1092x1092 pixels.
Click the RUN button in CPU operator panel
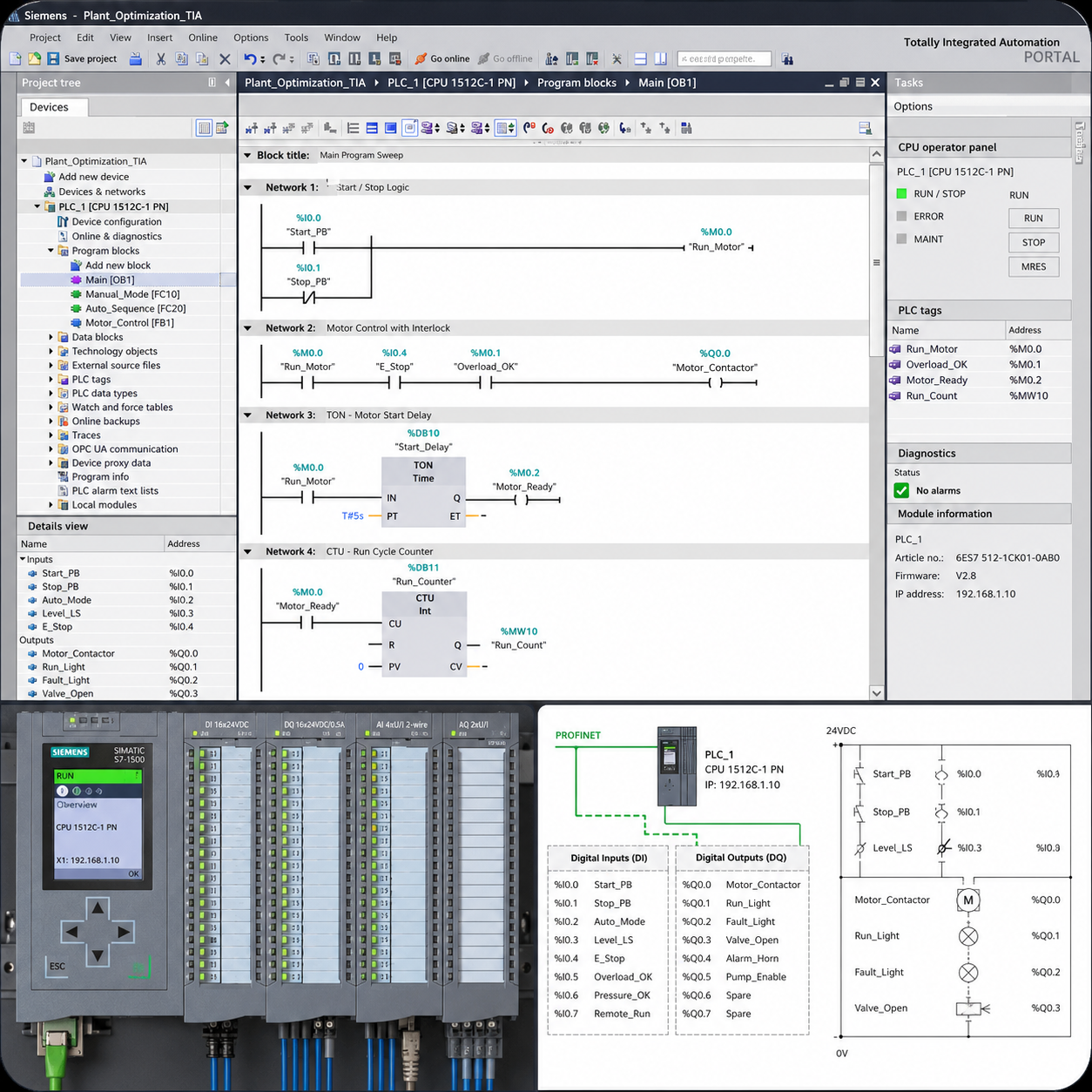pyautogui.click(x=1034, y=219)
